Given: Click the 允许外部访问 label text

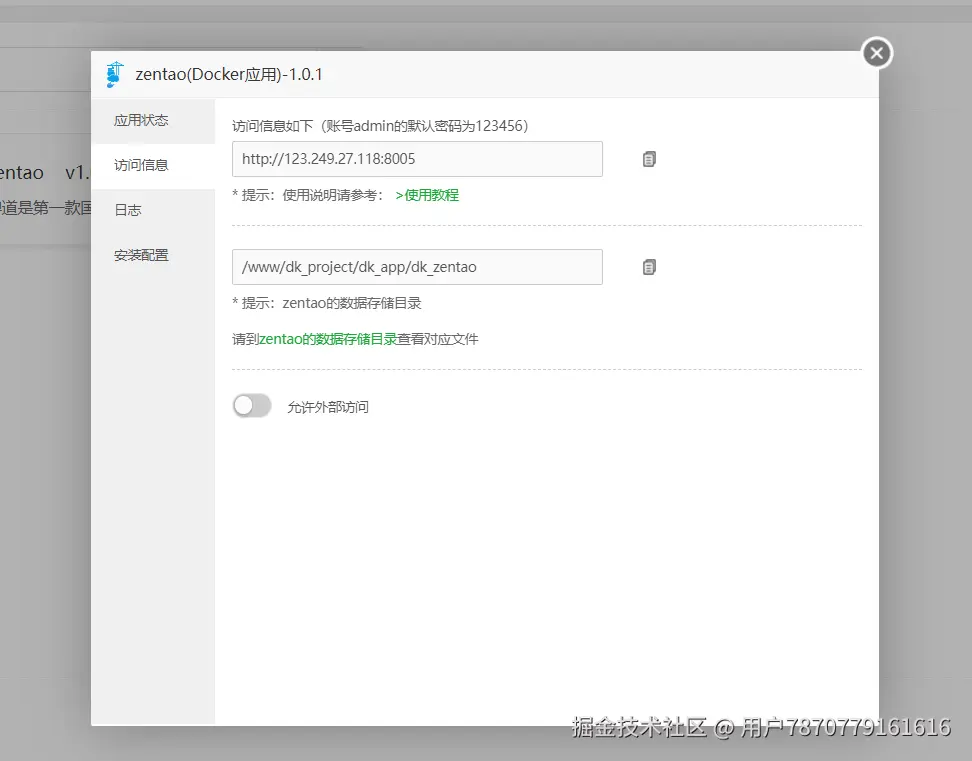Looking at the screenshot, I should point(328,407).
